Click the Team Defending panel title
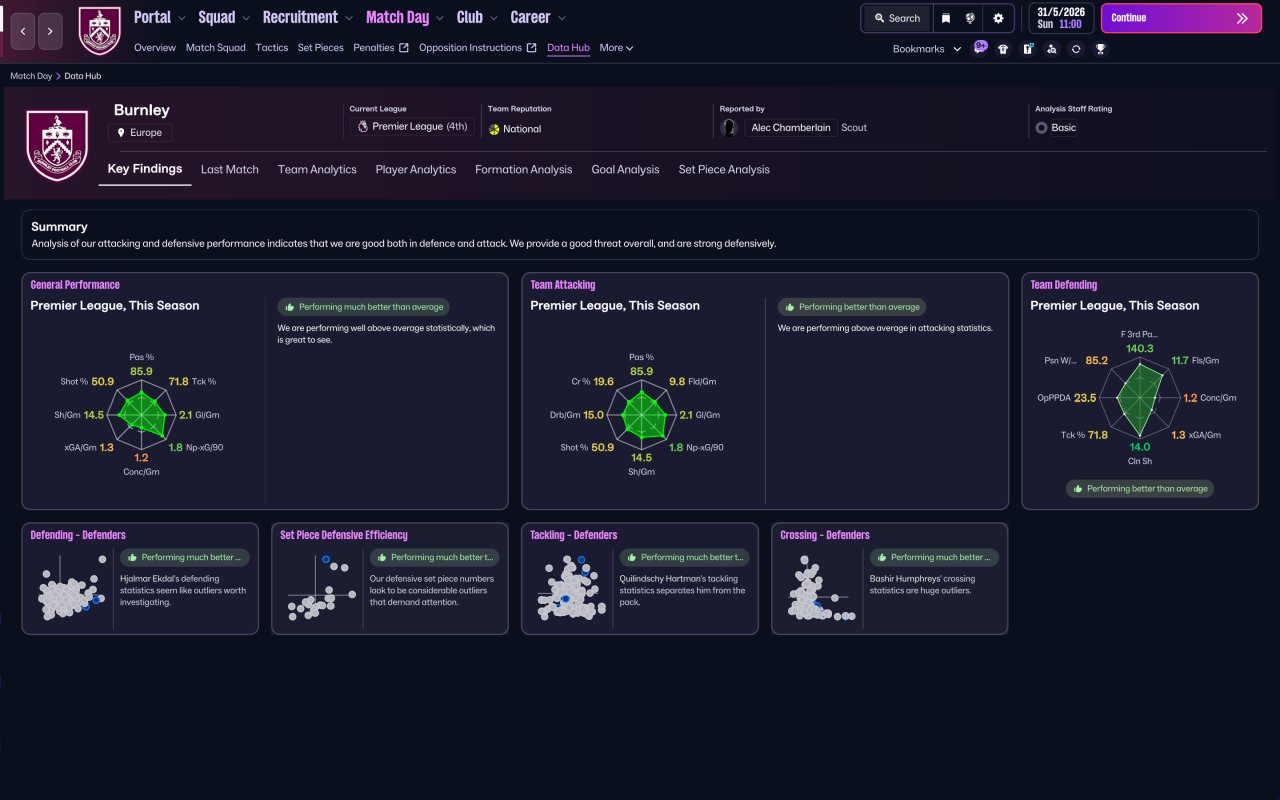 click(x=1064, y=285)
